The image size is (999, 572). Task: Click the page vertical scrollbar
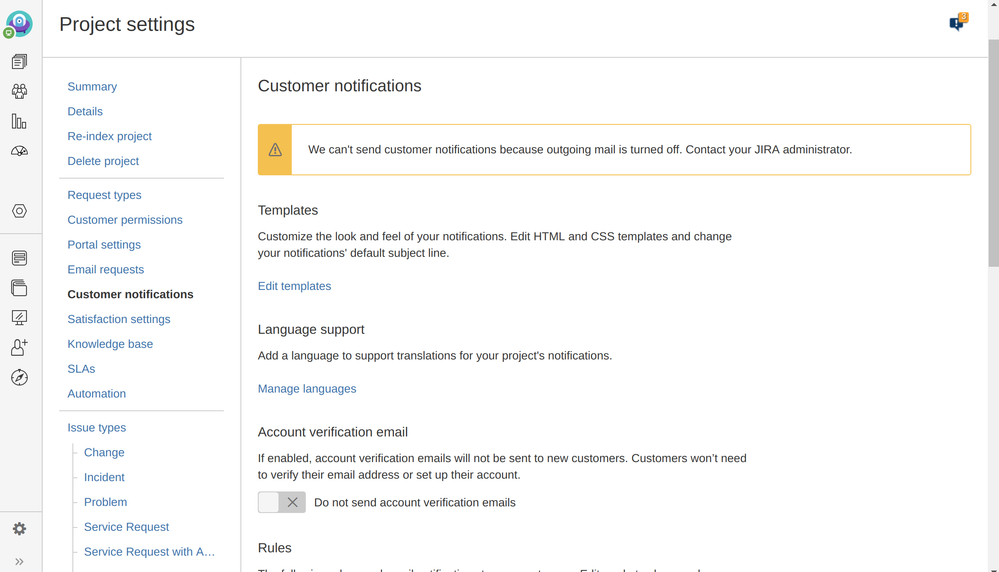click(992, 150)
